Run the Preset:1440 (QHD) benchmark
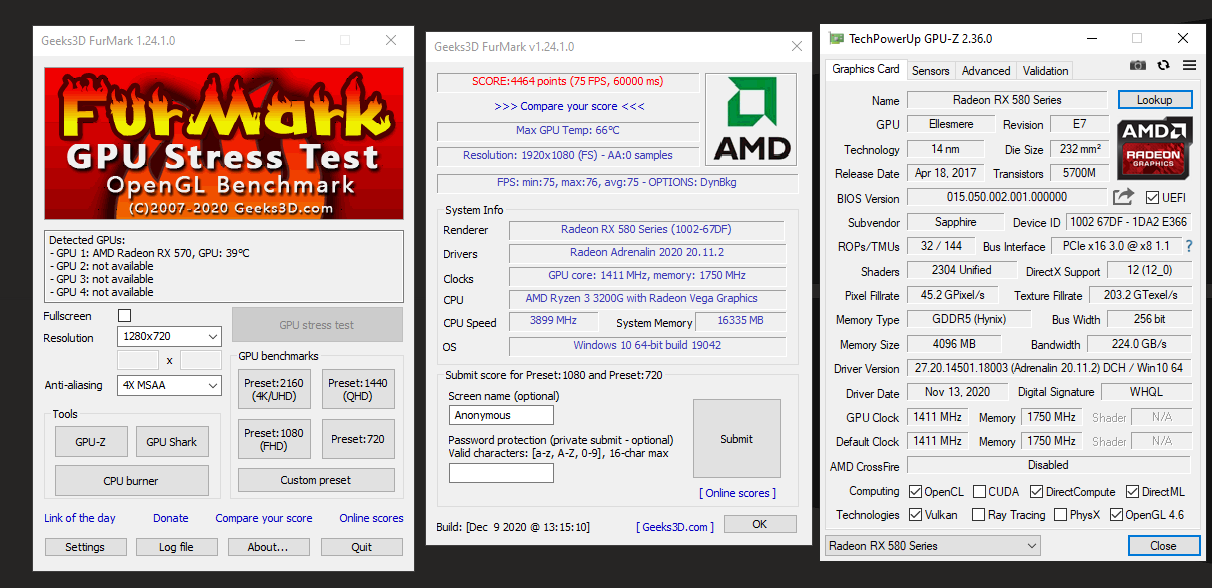Viewport: 1212px width, 588px height. pos(358,389)
